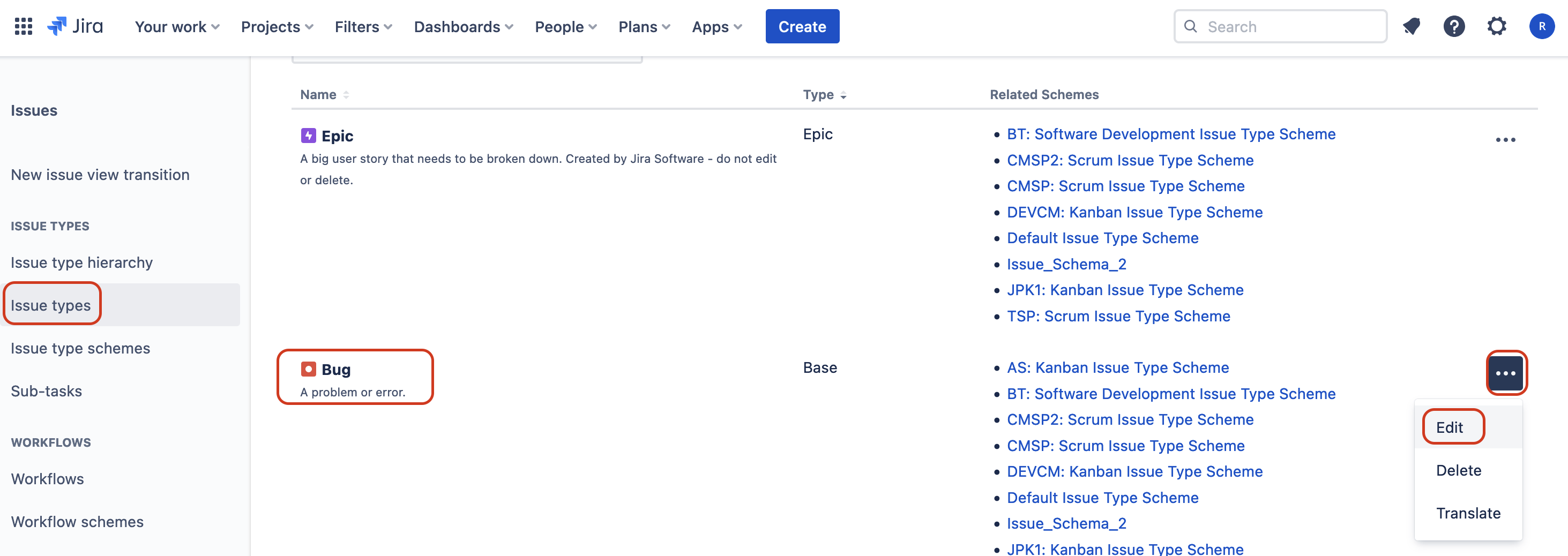Open Epic's JPK1: Kanban Issue Type Scheme
Screen dimensions: 1568x556
point(1124,290)
